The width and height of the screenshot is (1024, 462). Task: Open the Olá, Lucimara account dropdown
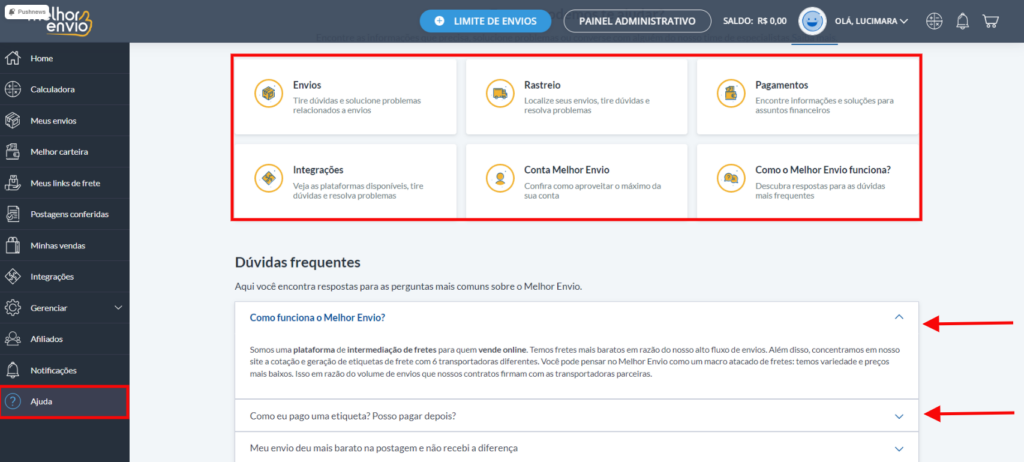[871, 21]
